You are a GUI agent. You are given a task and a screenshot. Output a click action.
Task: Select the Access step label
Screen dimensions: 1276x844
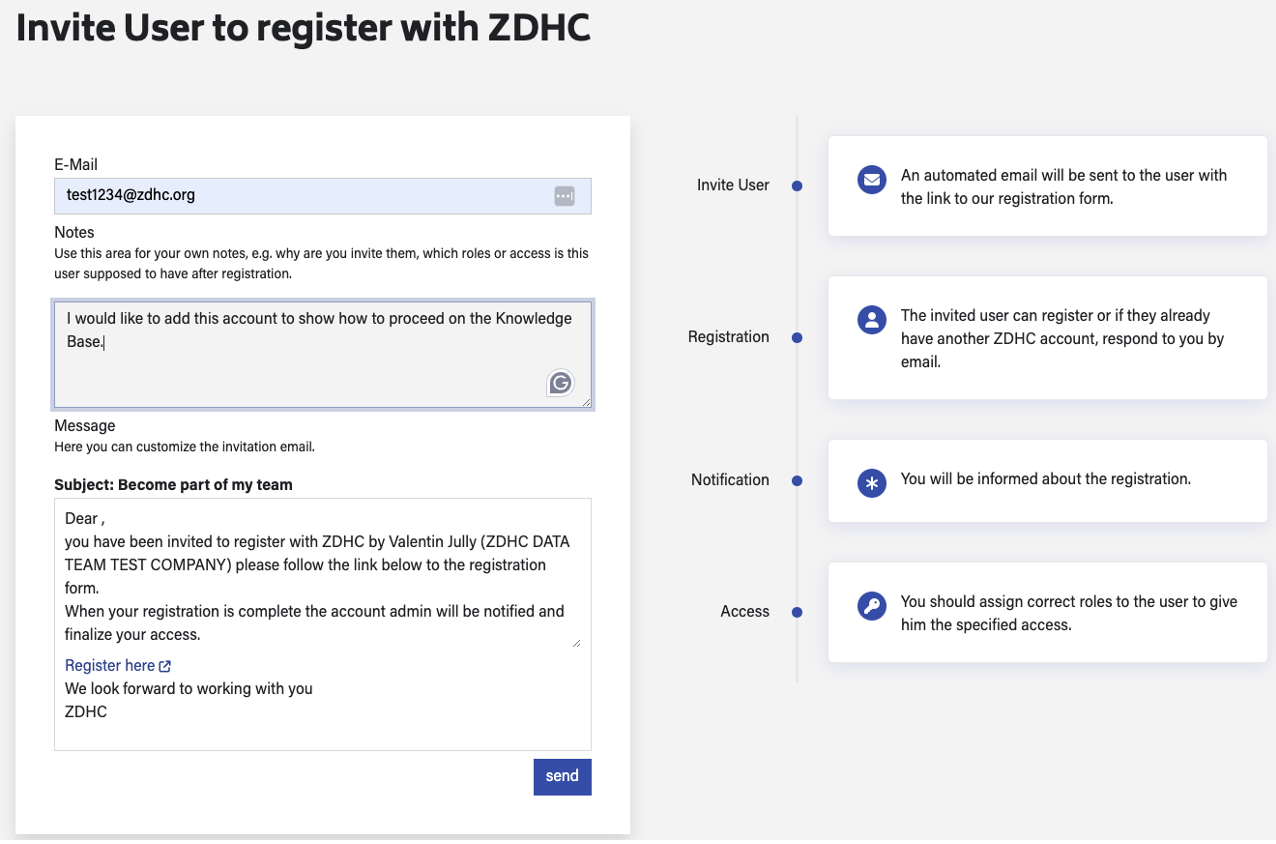[x=745, y=612]
